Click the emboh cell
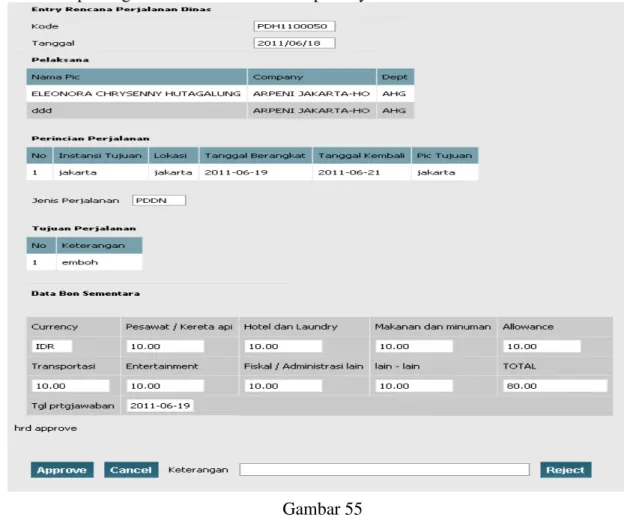The width and height of the screenshot is (624, 517). pos(99,262)
